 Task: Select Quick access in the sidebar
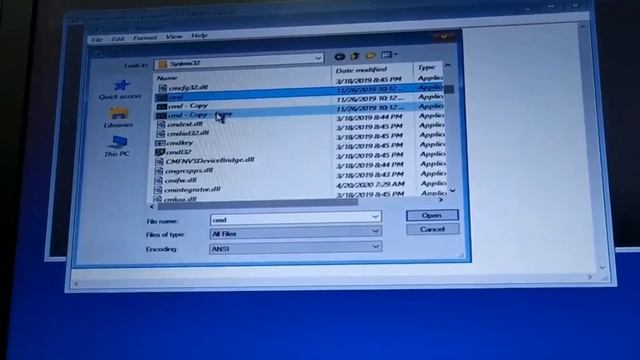pos(120,90)
